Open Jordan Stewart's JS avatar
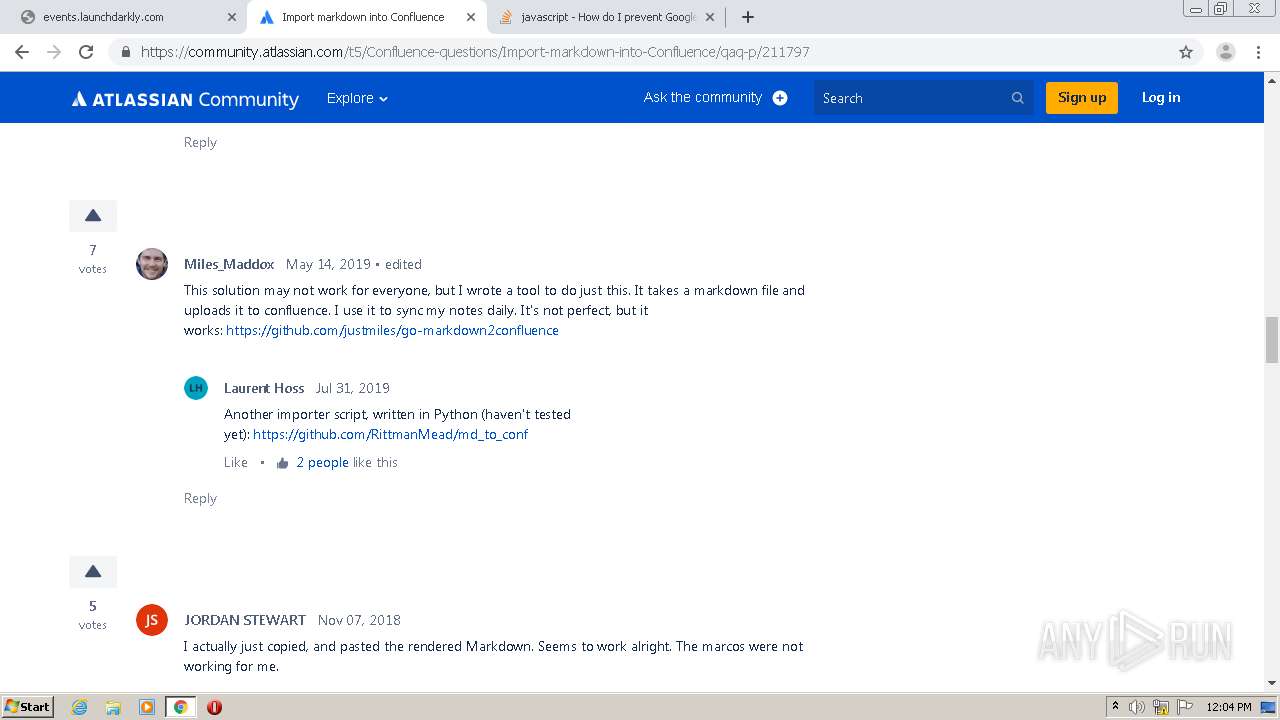Screen dimensions: 1280x720 [152, 620]
